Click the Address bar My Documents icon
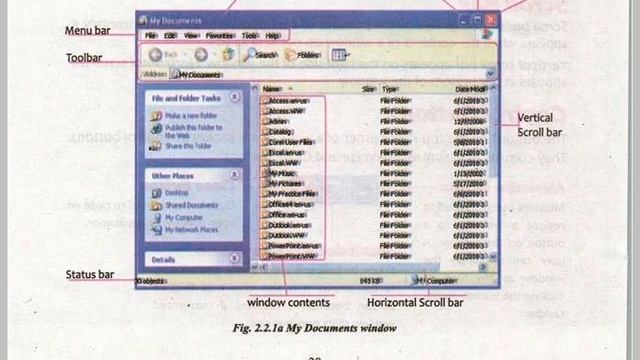 (174, 74)
